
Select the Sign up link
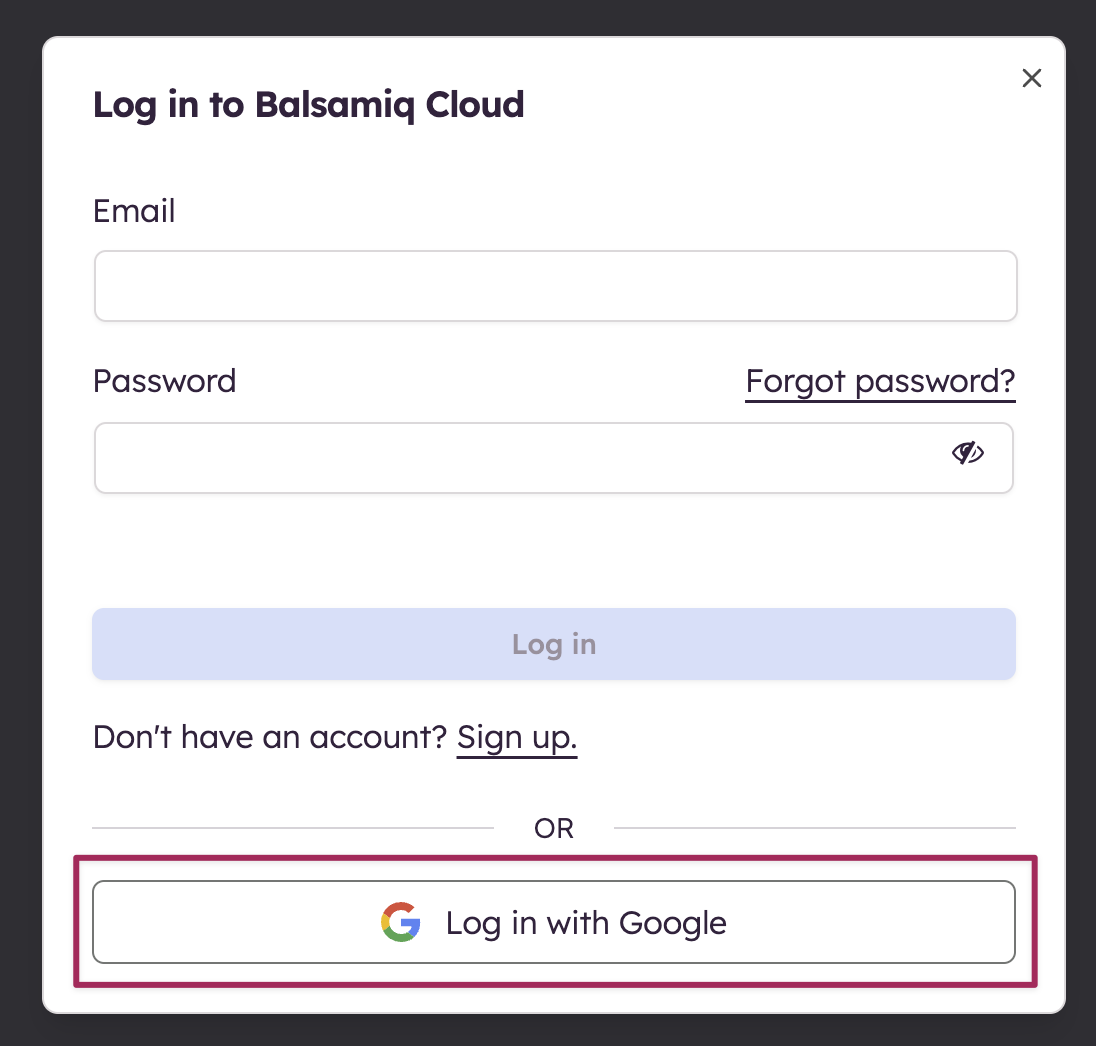coord(516,736)
